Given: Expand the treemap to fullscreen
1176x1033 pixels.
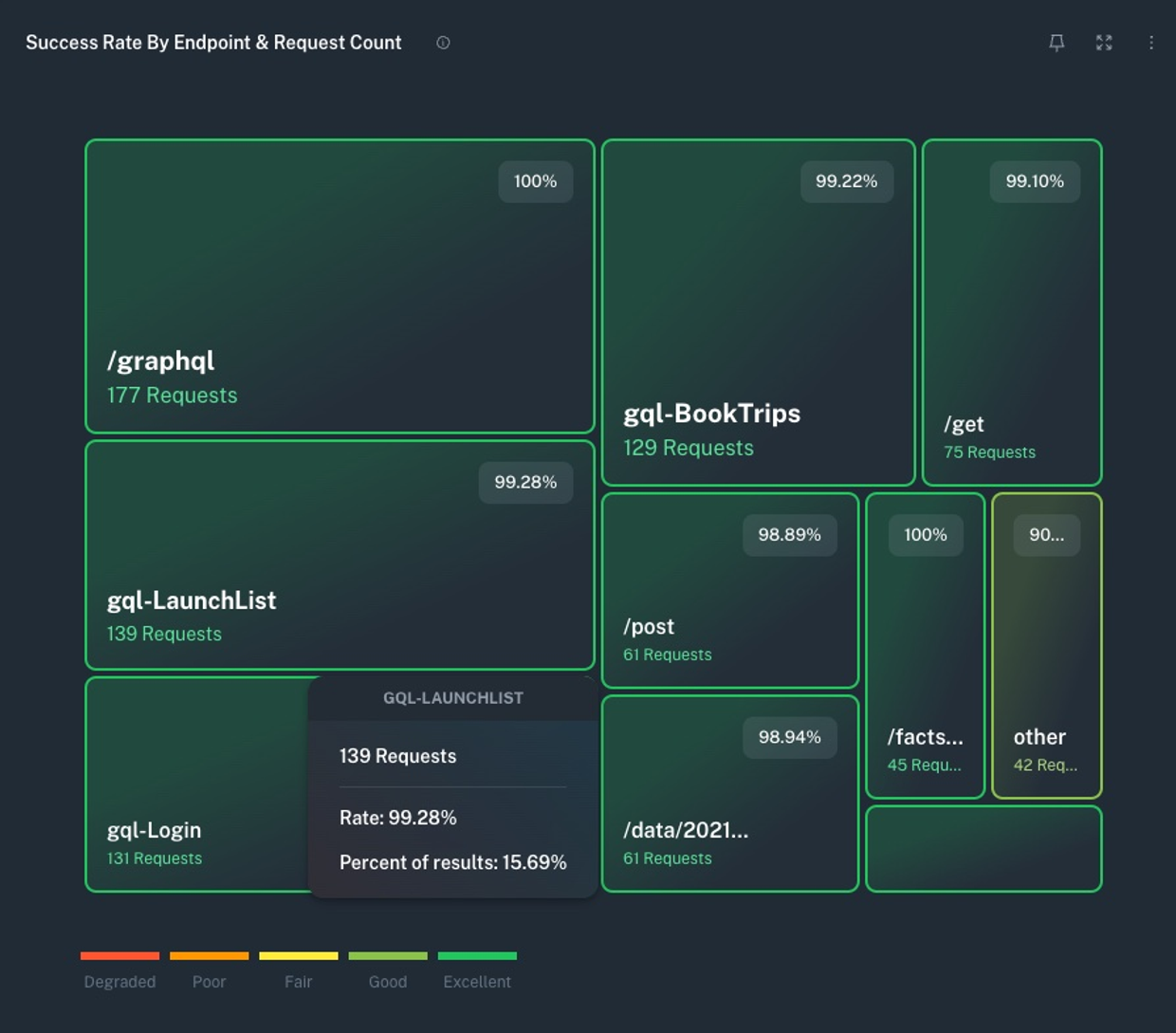Looking at the screenshot, I should click(x=1104, y=43).
